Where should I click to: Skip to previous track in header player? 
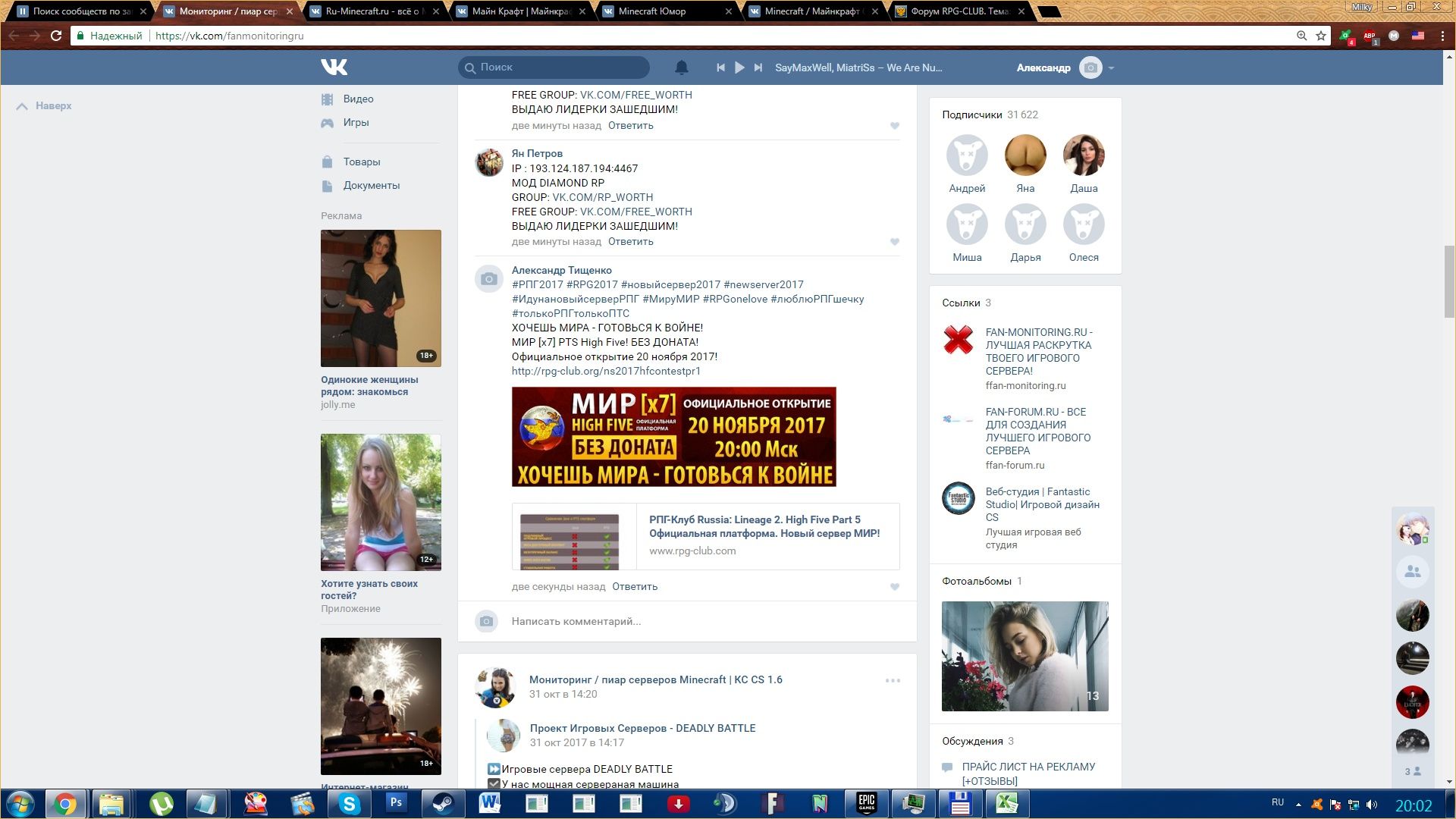click(720, 67)
